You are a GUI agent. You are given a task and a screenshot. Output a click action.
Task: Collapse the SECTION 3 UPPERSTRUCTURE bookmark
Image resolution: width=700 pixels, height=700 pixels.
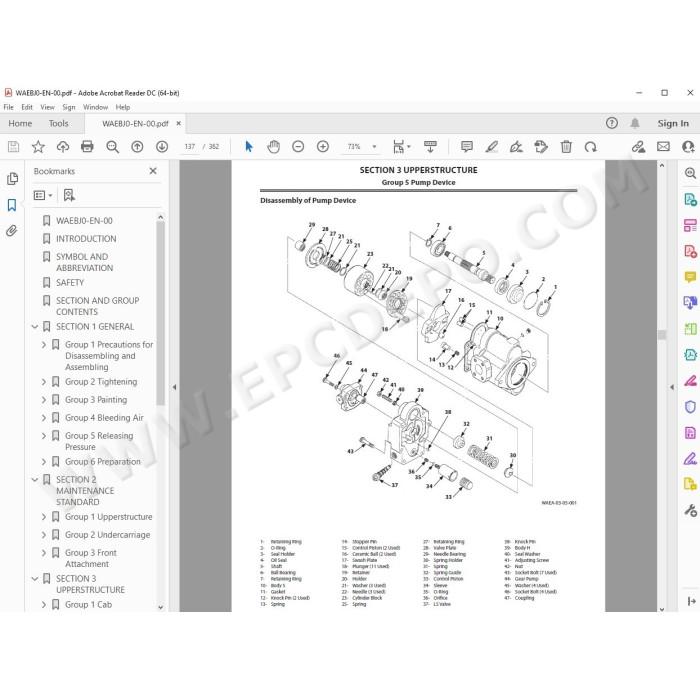click(x=35, y=579)
